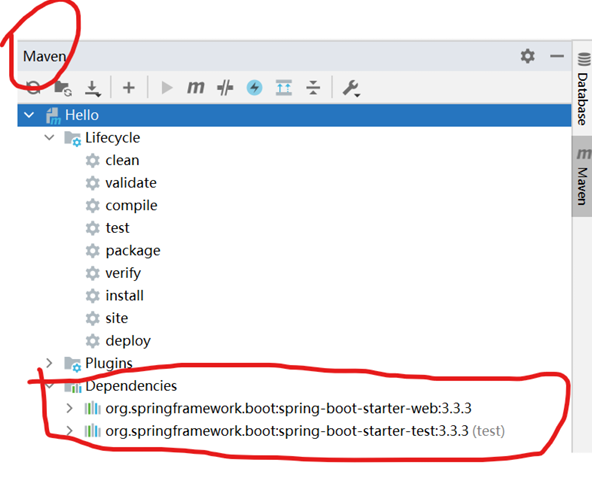Expand all tree nodes icon
The height and width of the screenshot is (484, 605).
pos(284,88)
